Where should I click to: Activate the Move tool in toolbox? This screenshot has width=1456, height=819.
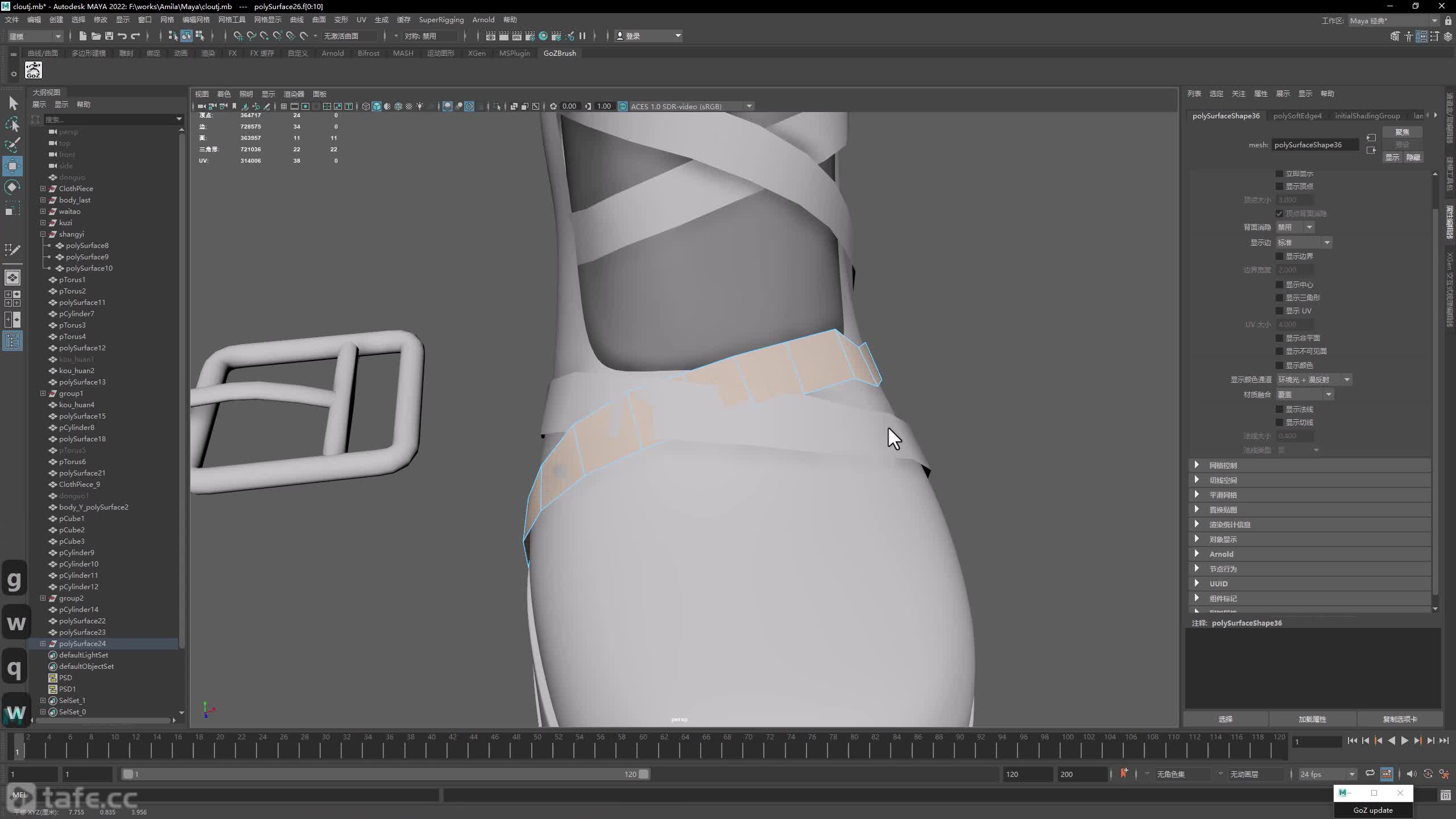pos(13,166)
